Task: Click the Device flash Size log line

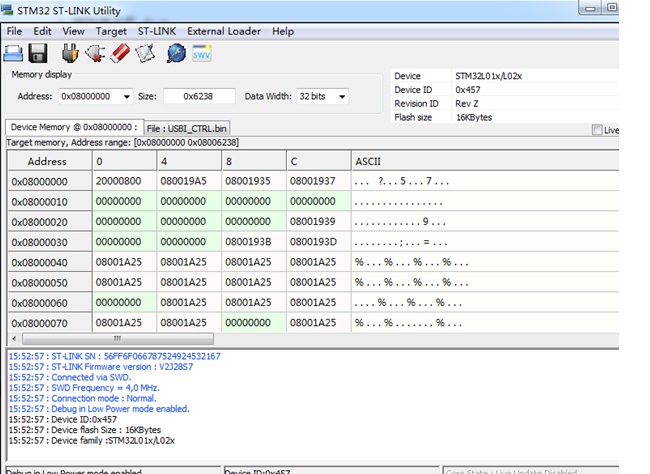Action: coord(85,430)
